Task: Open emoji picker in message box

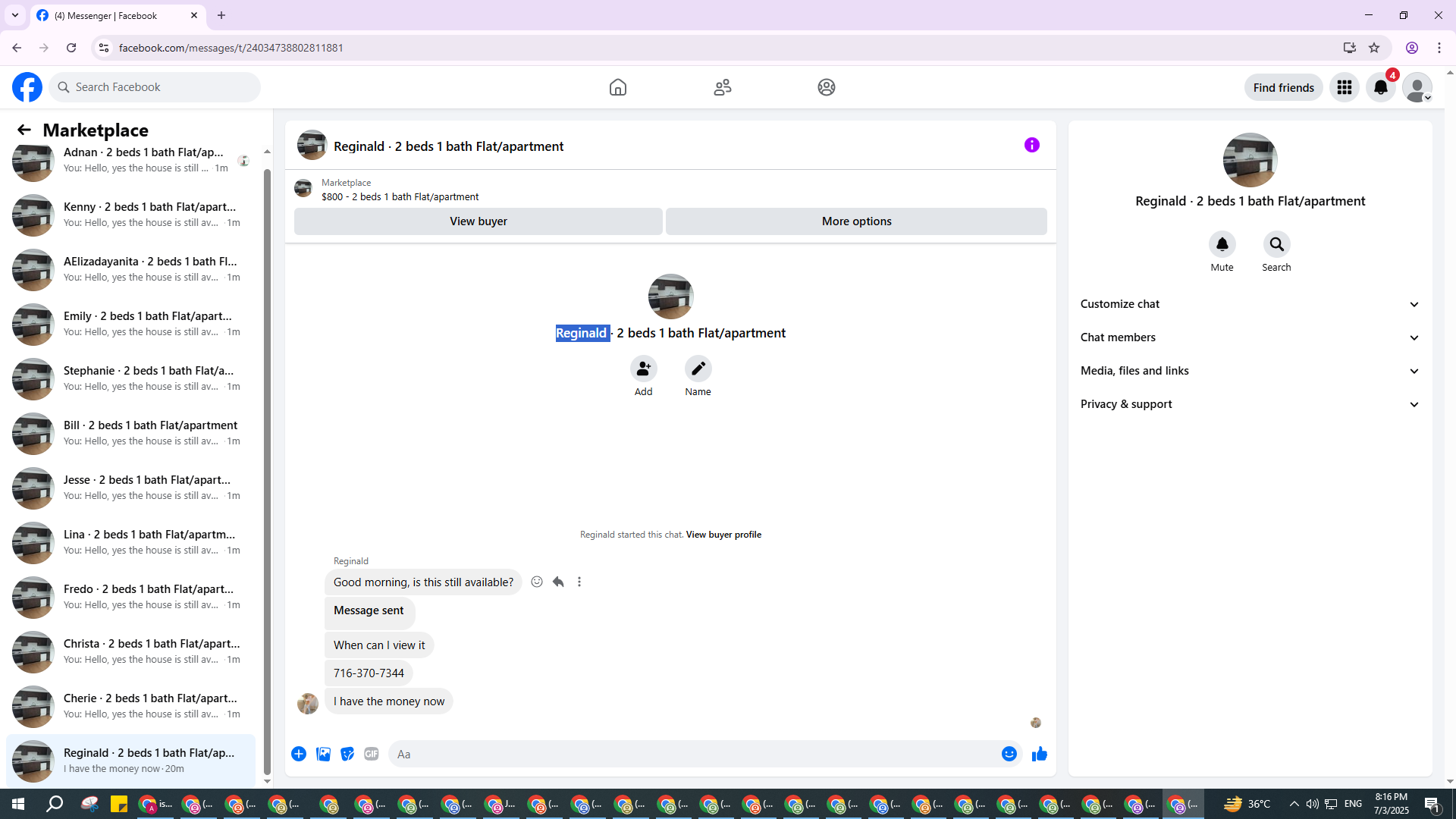Action: click(1009, 754)
